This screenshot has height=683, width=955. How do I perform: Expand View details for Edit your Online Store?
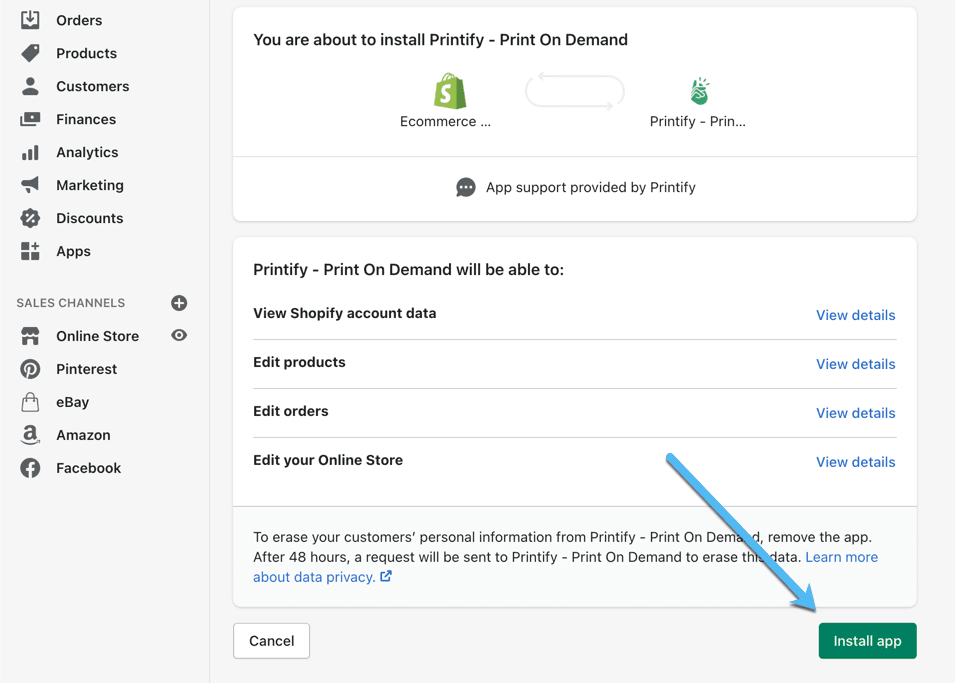(x=856, y=462)
